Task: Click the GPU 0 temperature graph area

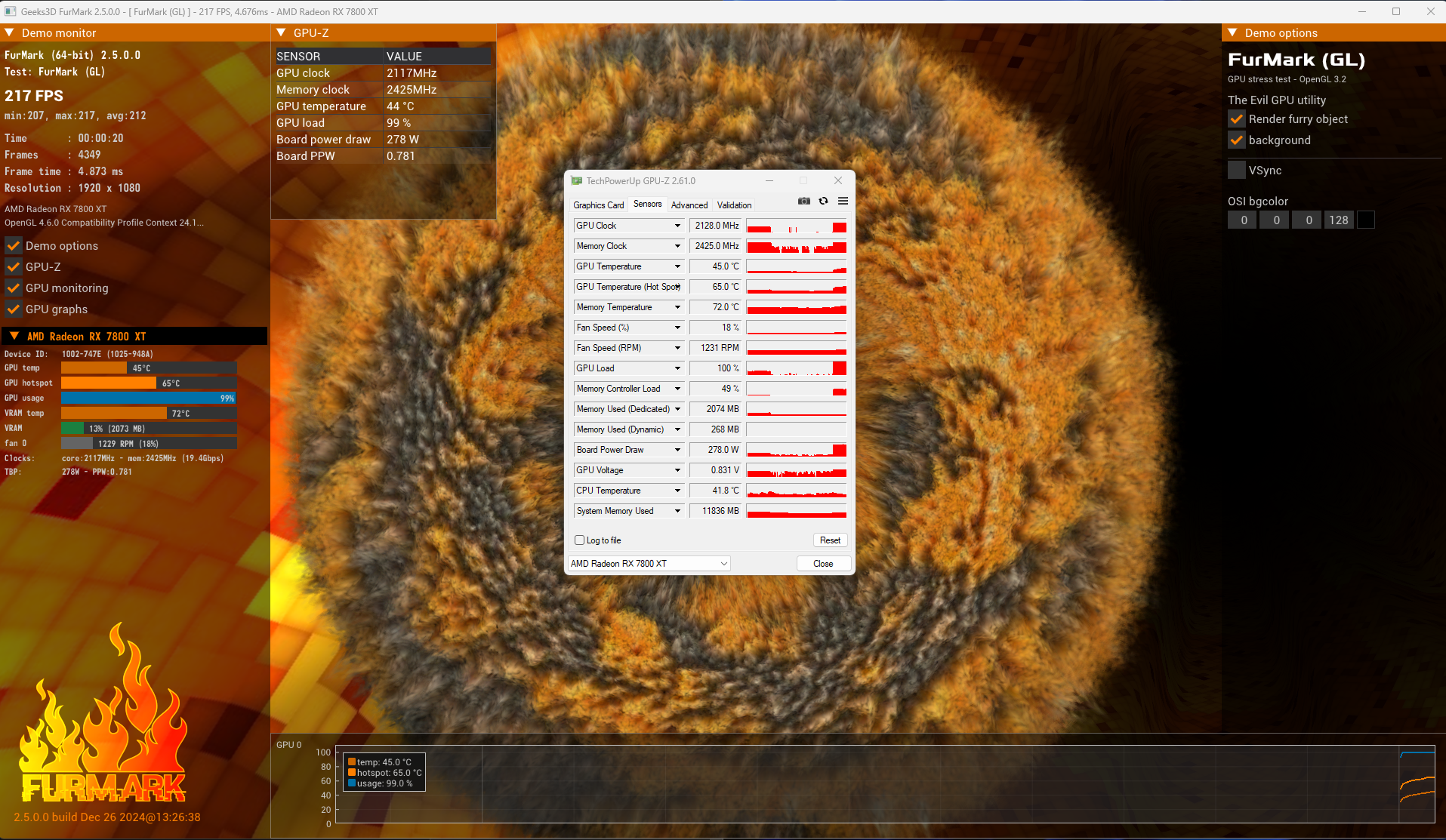Action: pyautogui.click(x=885, y=784)
